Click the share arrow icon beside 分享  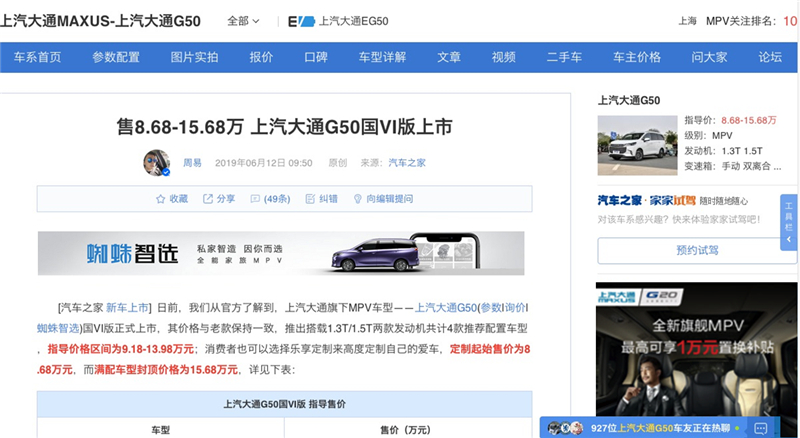(x=208, y=199)
